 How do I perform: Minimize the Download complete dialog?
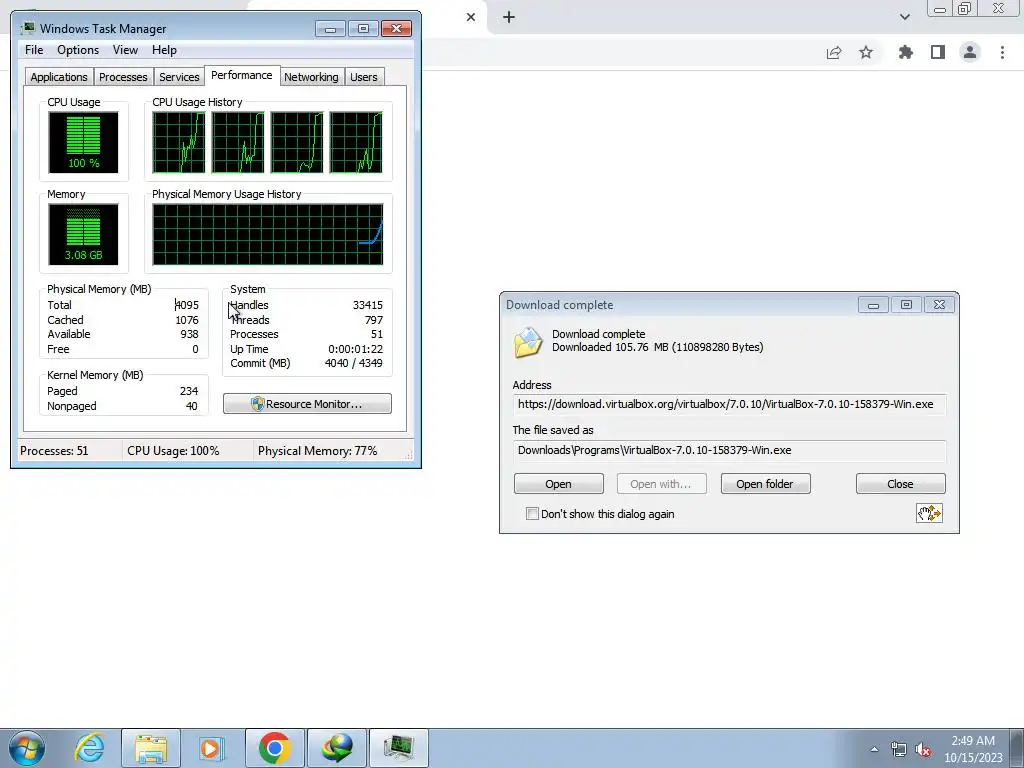tap(873, 305)
